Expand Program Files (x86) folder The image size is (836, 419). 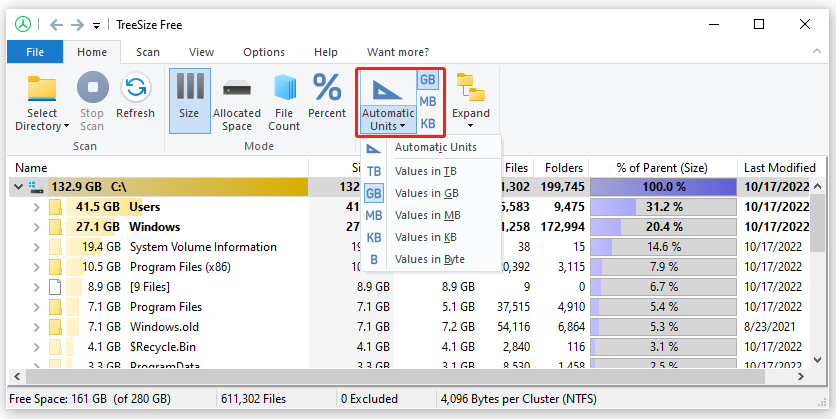[x=36, y=267]
